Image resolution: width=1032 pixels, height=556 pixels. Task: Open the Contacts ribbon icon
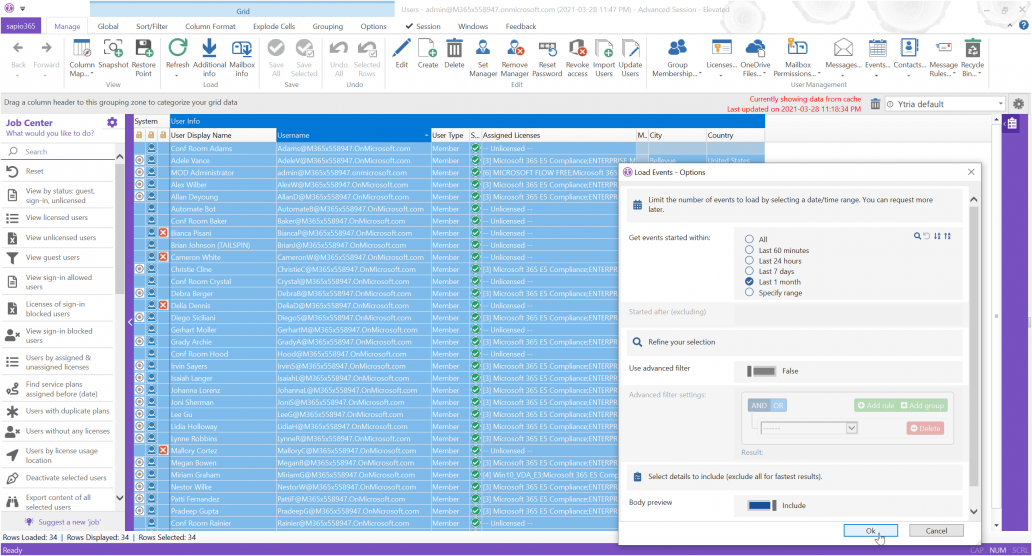coord(909,49)
